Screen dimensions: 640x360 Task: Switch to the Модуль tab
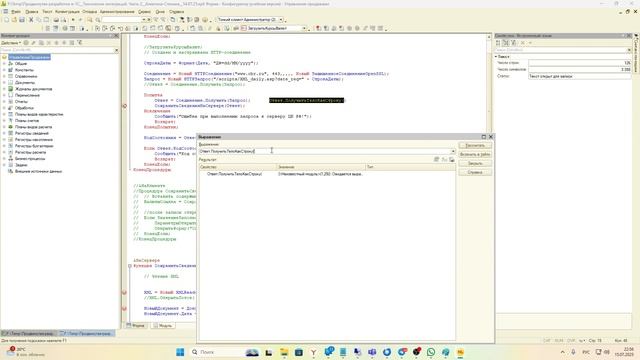[163, 326]
